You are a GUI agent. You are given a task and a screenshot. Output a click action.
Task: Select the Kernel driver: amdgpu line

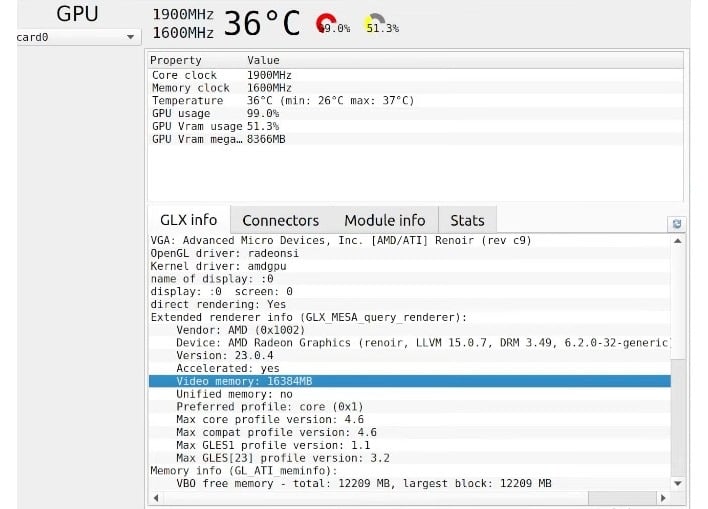pyautogui.click(x=410, y=266)
